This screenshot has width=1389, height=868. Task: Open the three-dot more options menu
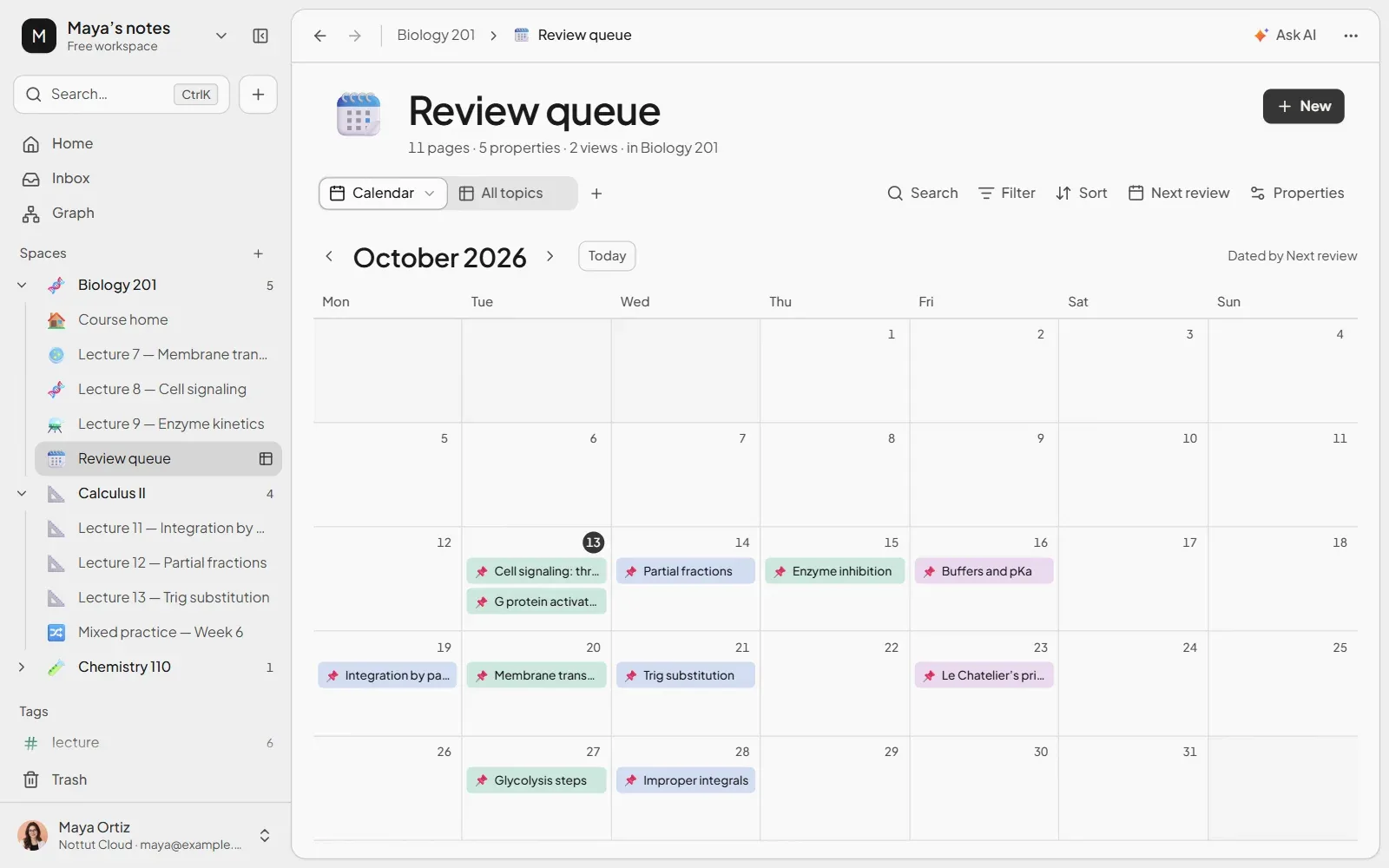click(1351, 36)
